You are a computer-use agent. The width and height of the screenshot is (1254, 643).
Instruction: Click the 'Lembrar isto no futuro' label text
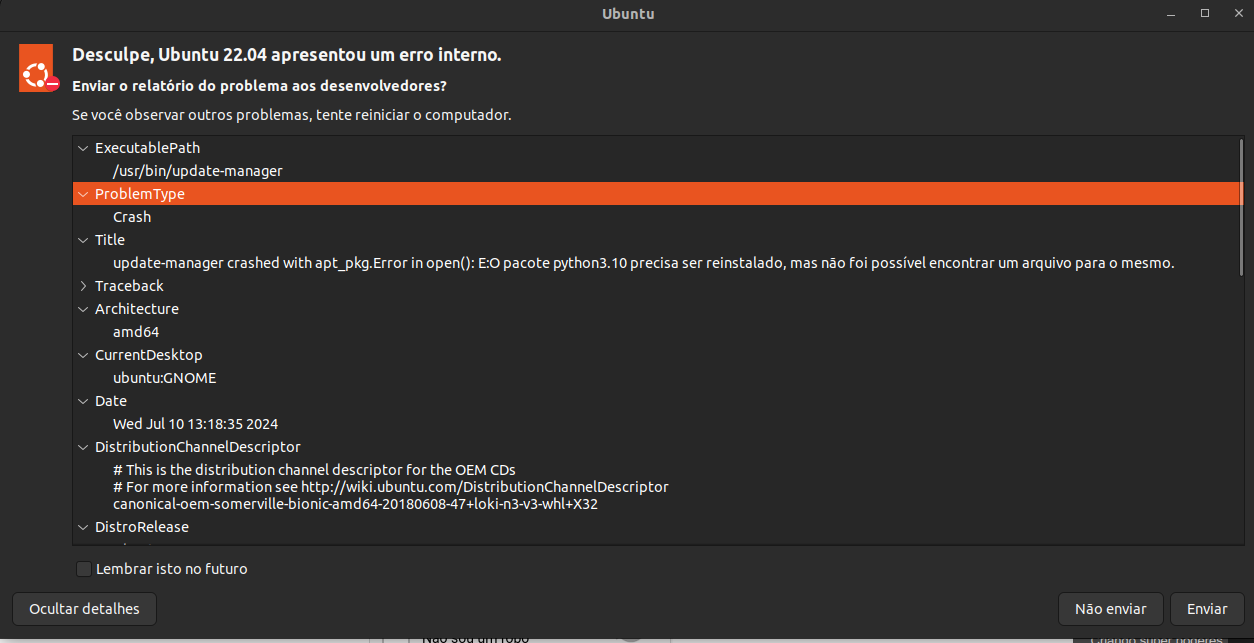(x=172, y=569)
